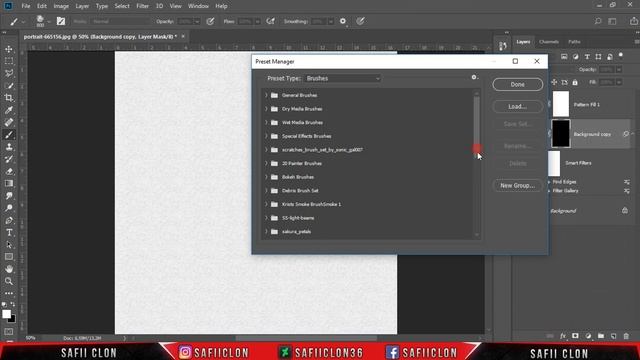Switch to the Channels tab

point(549,42)
